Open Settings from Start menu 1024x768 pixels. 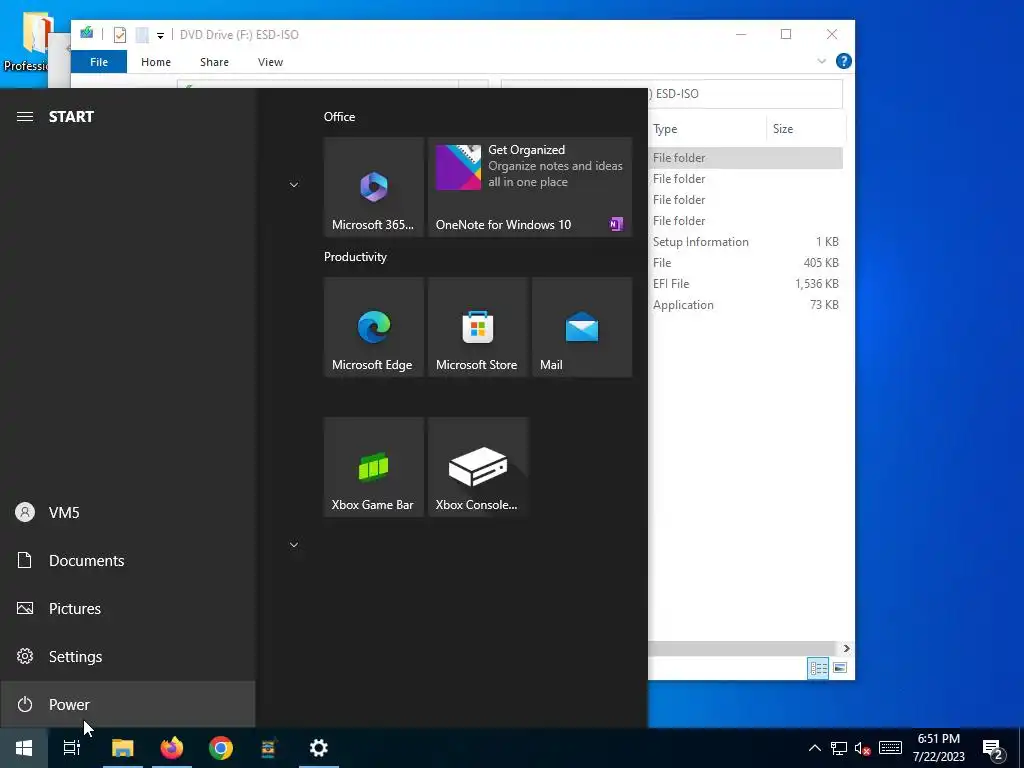point(127,656)
